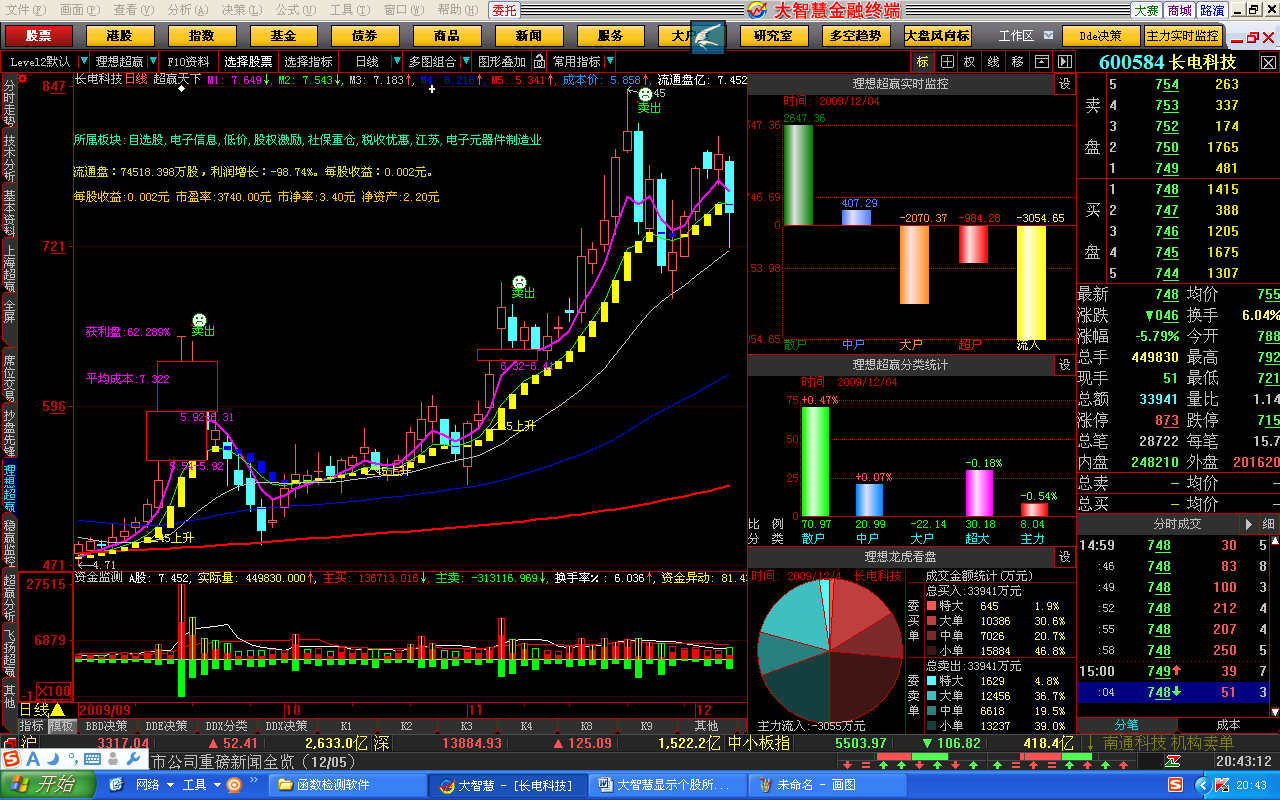Screen dimensions: 1280x800
Task: Click the 大赛 link in title bar
Action: [1146, 10]
